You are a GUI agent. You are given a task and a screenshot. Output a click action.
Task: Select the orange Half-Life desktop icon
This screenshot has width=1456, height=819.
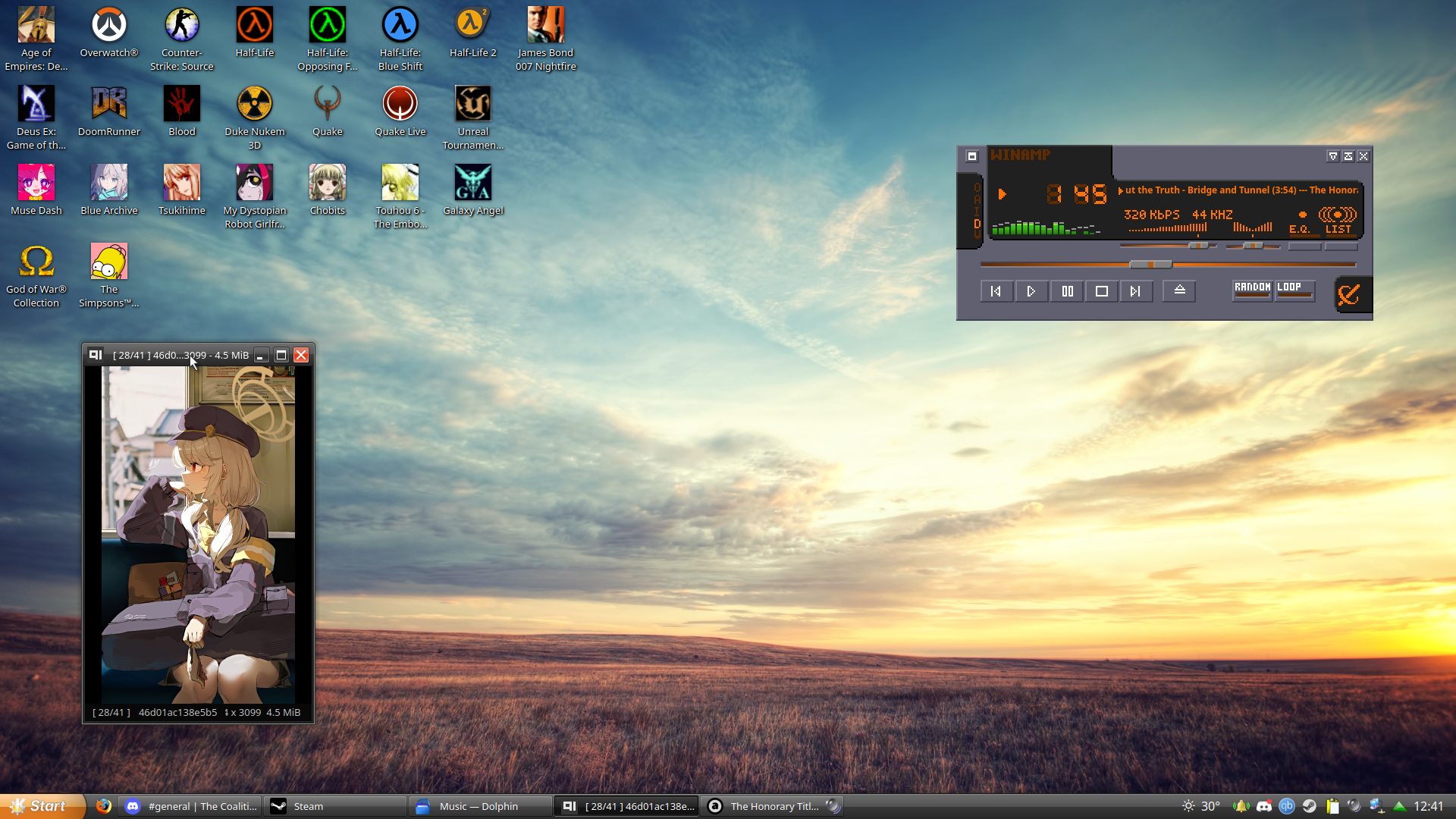[x=255, y=33]
